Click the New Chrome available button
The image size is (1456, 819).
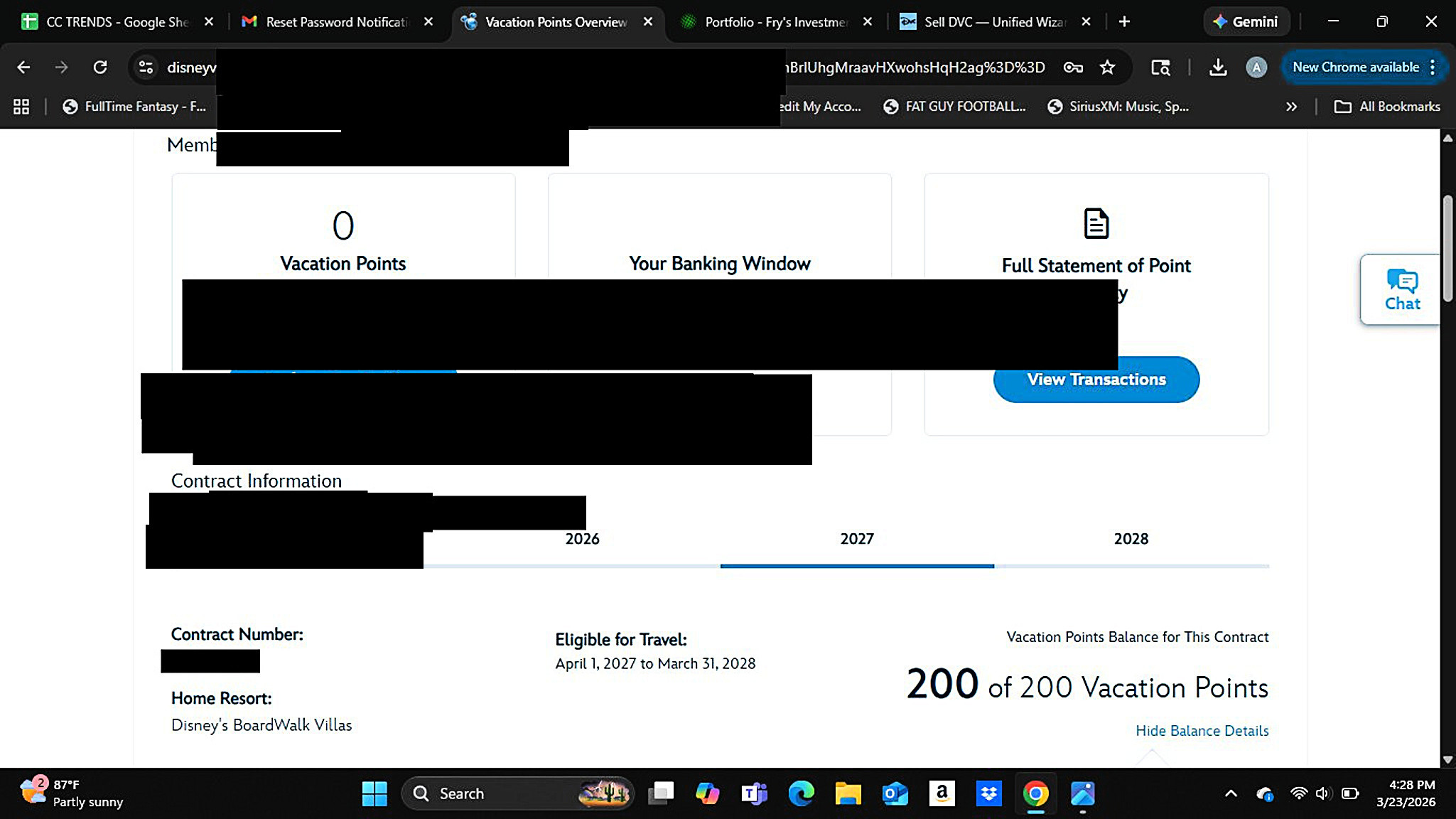click(x=1355, y=68)
